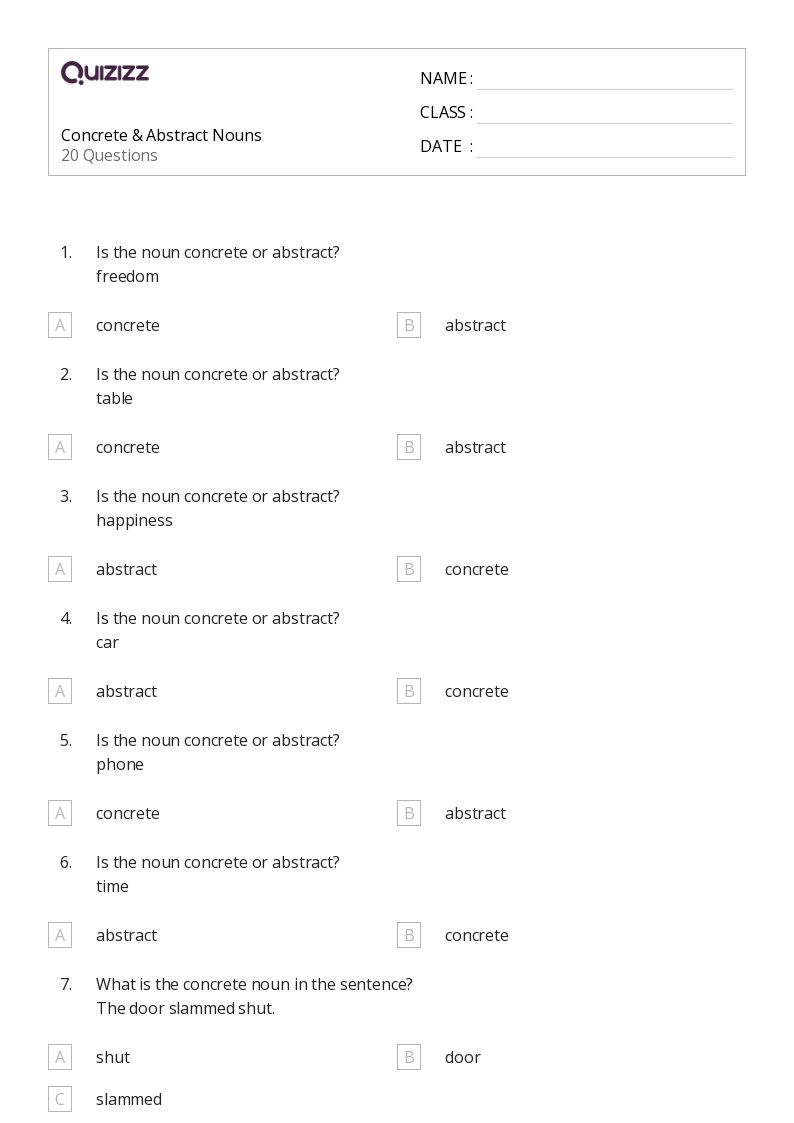
Task: Choose B abstract for phone question
Action: (x=408, y=813)
